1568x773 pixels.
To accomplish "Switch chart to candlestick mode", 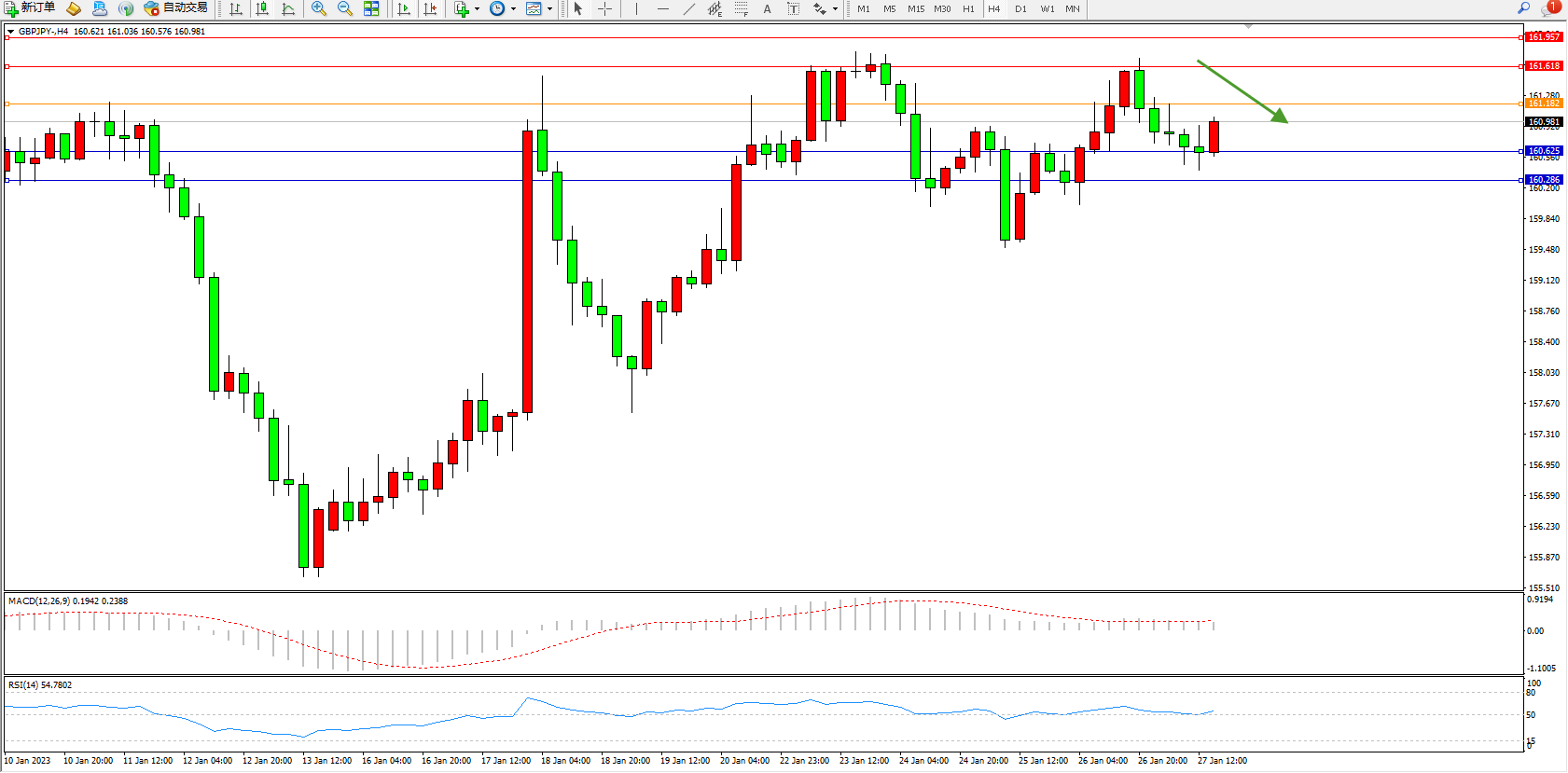I will click(x=262, y=8).
